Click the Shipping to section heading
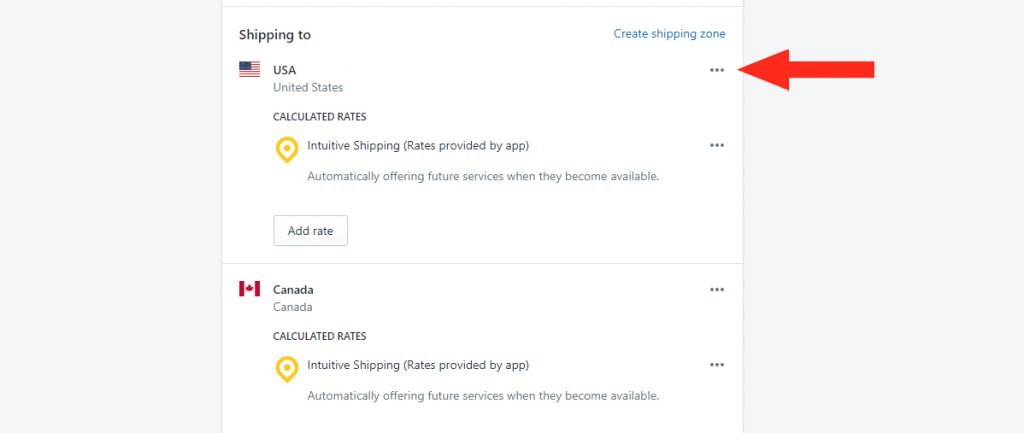 click(x=275, y=35)
